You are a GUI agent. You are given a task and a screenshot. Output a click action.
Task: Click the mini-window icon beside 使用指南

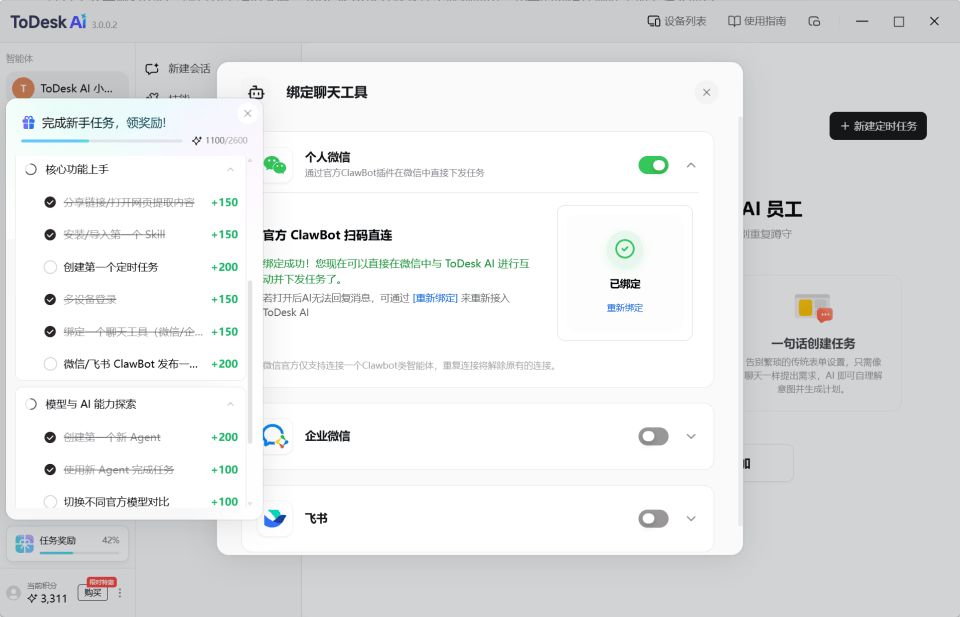[814, 21]
